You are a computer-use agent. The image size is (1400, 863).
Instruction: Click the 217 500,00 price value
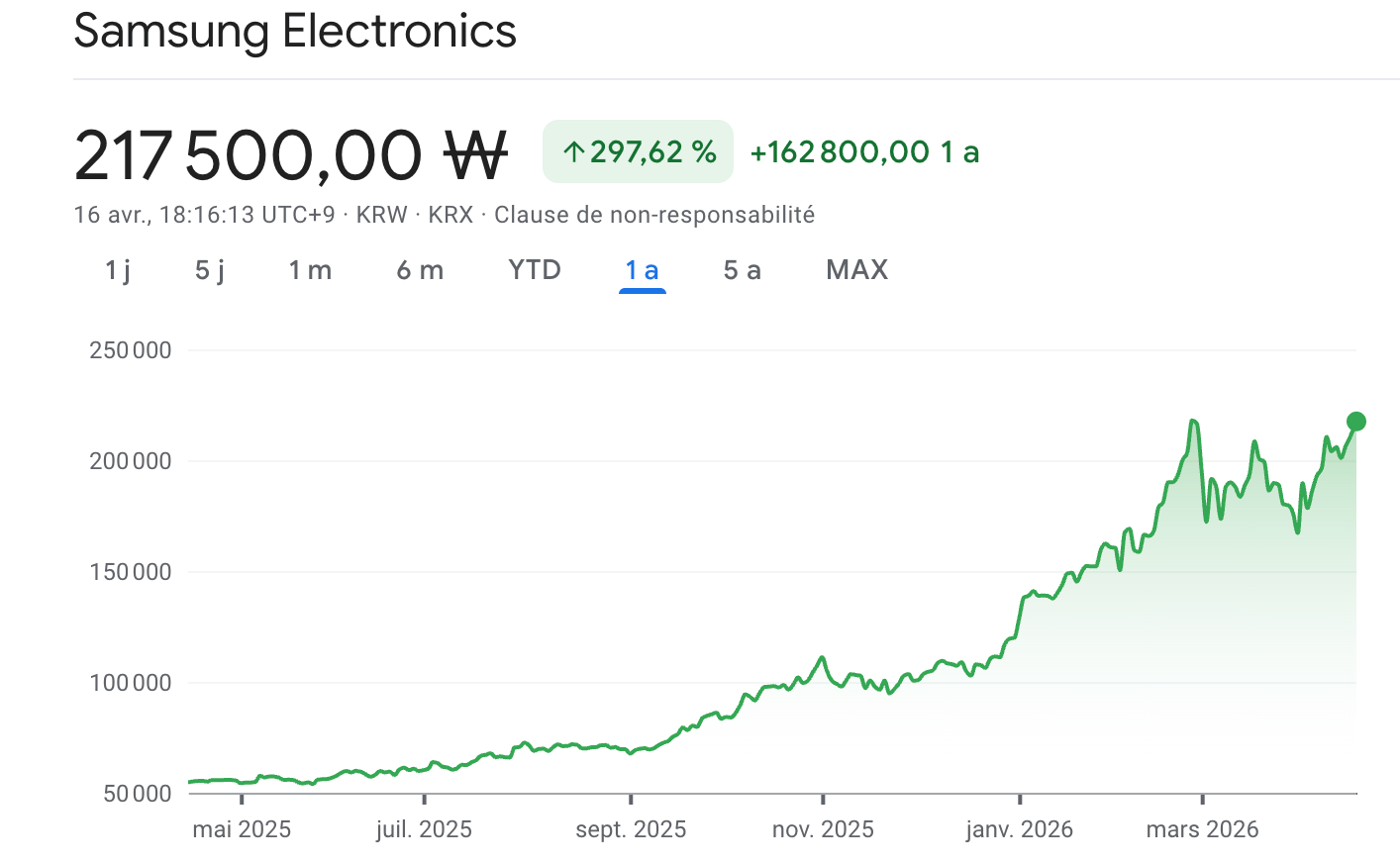(x=249, y=155)
